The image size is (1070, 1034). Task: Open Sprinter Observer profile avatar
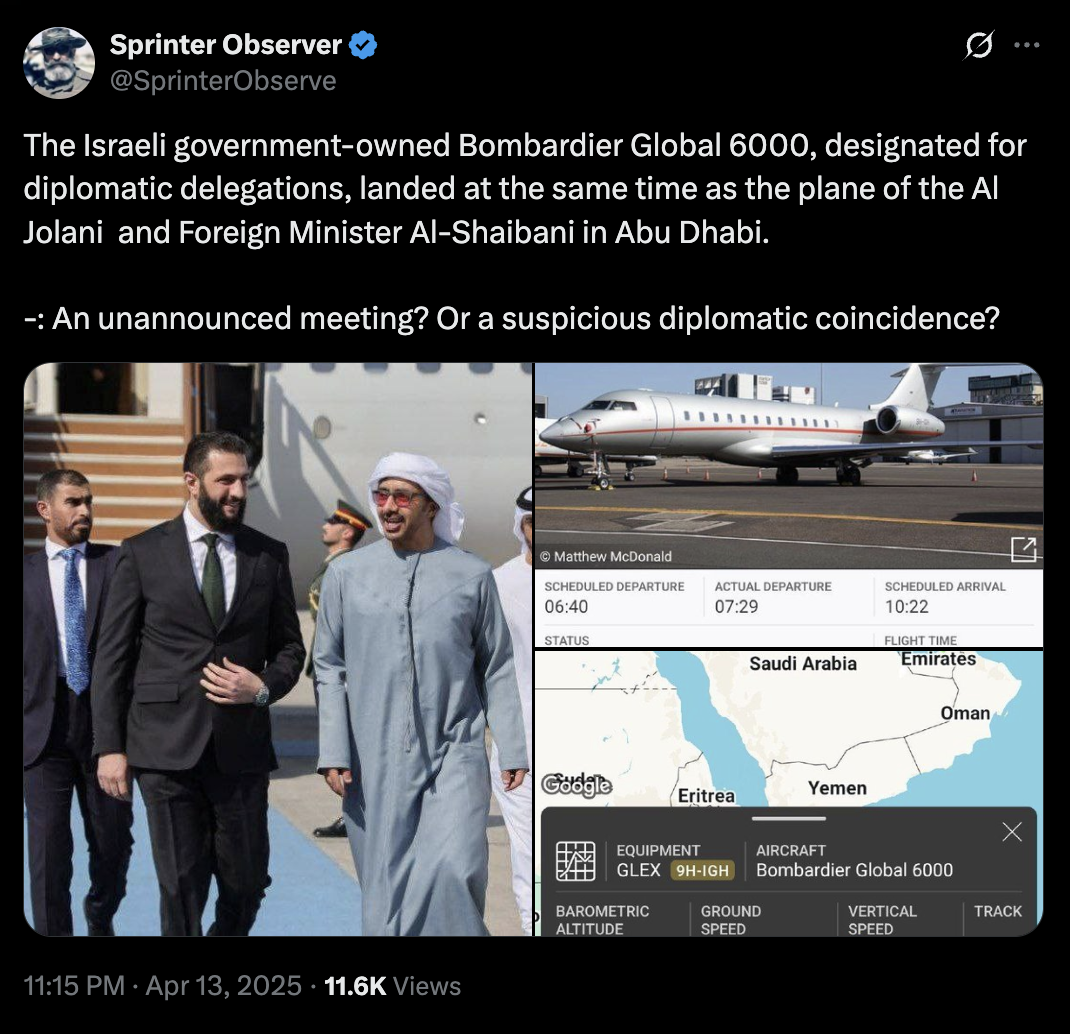tap(59, 63)
